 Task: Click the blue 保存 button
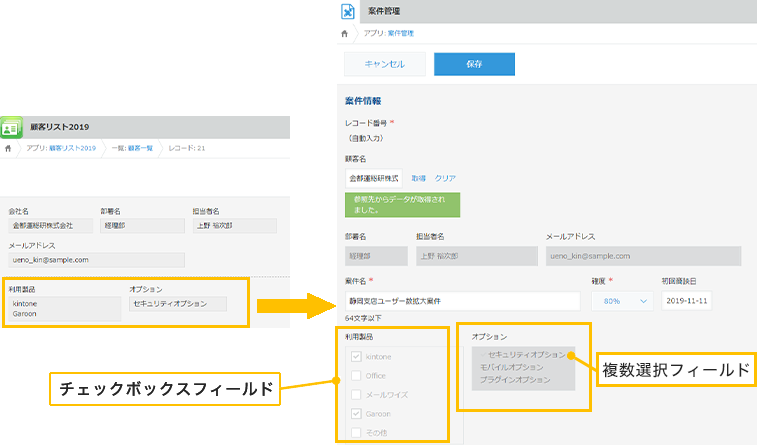pos(474,64)
